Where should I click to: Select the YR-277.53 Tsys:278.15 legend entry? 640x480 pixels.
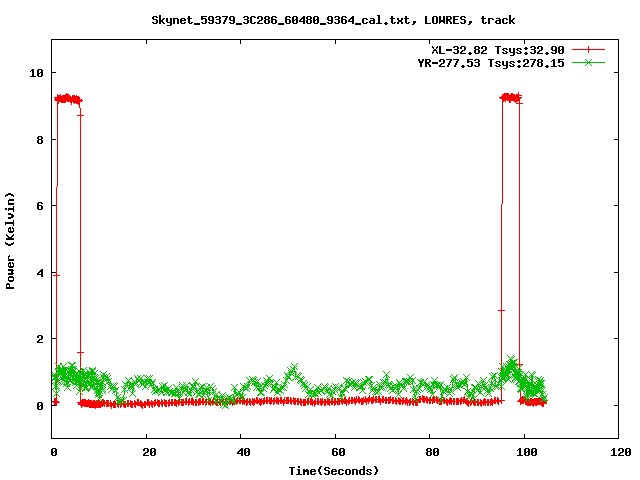pos(491,63)
